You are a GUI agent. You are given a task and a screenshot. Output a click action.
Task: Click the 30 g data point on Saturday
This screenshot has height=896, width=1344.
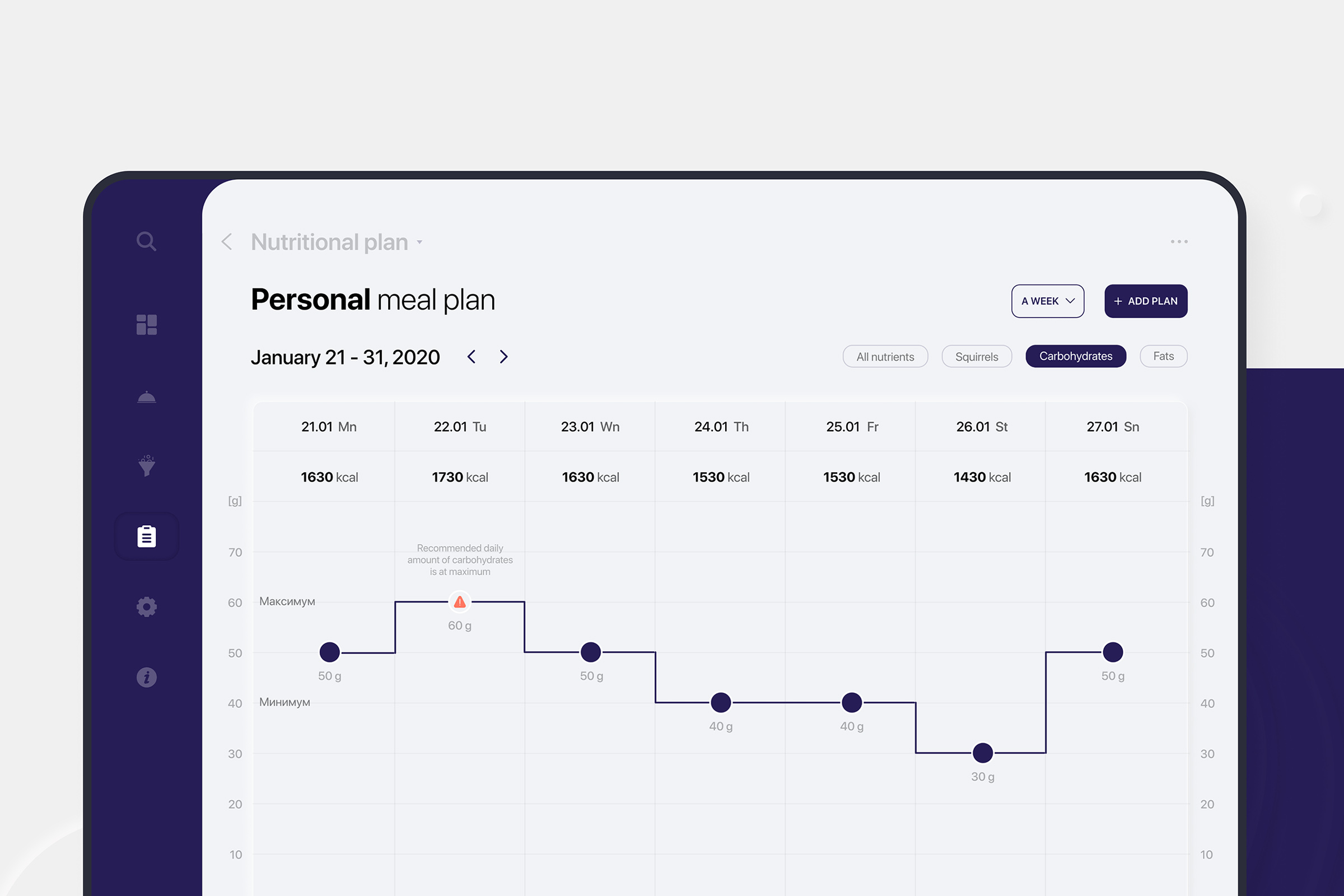[982, 753]
